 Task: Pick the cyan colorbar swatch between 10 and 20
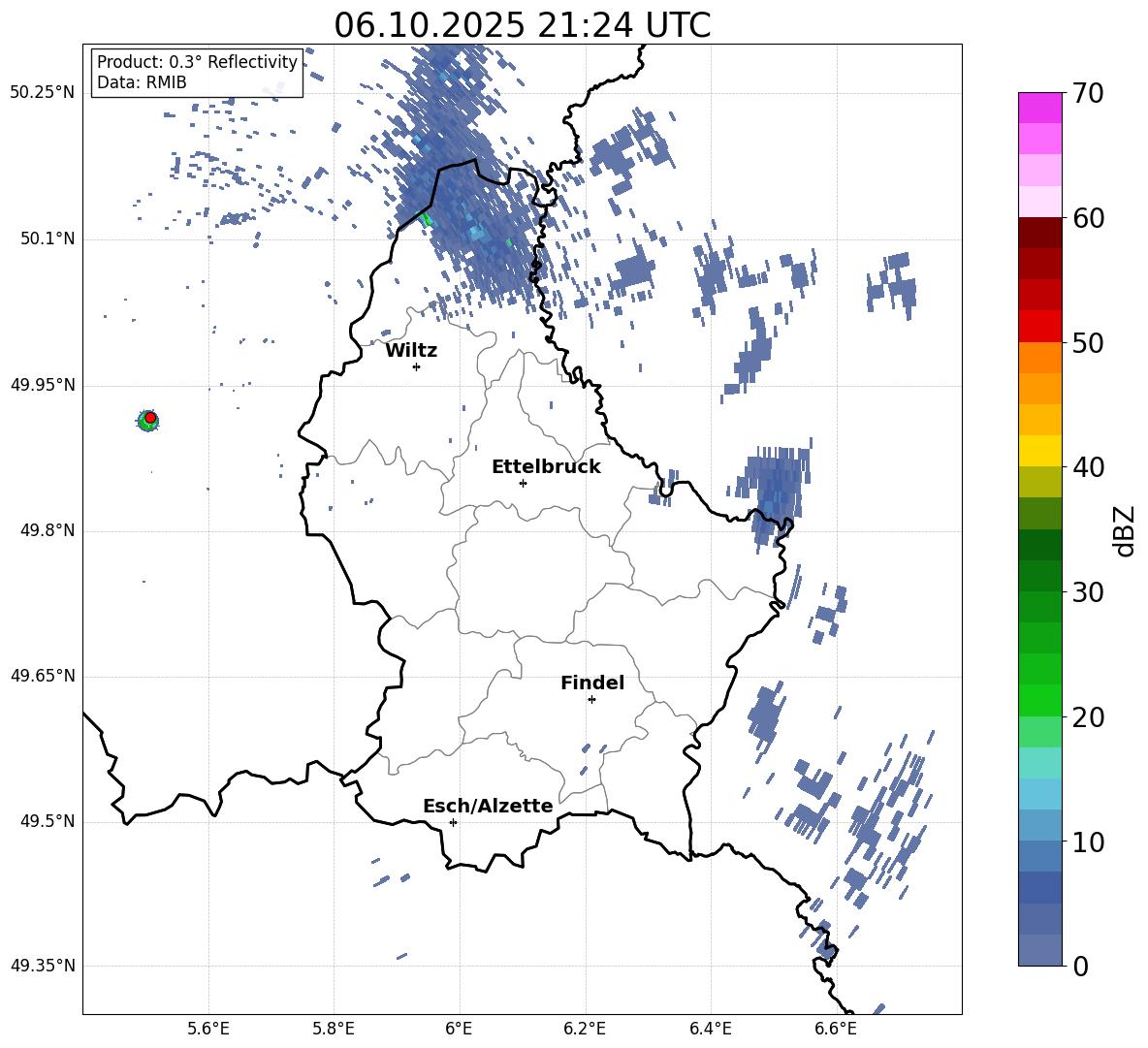(1039, 794)
